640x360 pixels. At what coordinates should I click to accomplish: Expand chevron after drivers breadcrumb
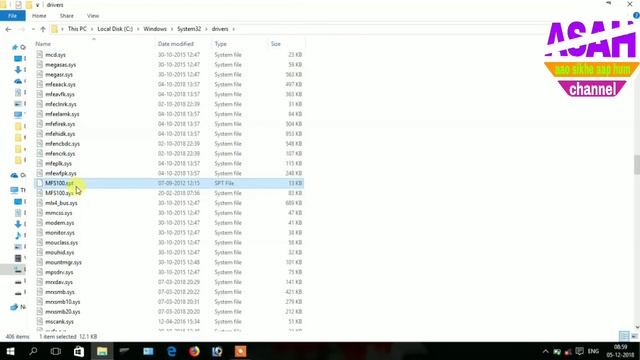pyautogui.click(x=233, y=29)
